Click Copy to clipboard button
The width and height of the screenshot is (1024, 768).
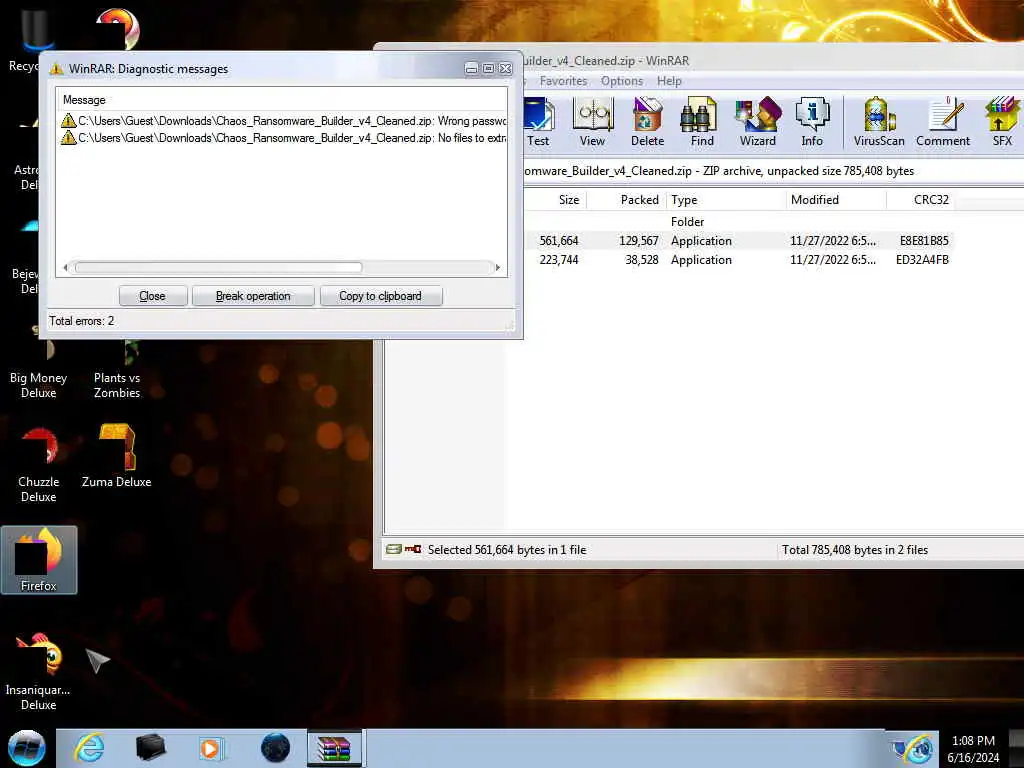point(380,296)
